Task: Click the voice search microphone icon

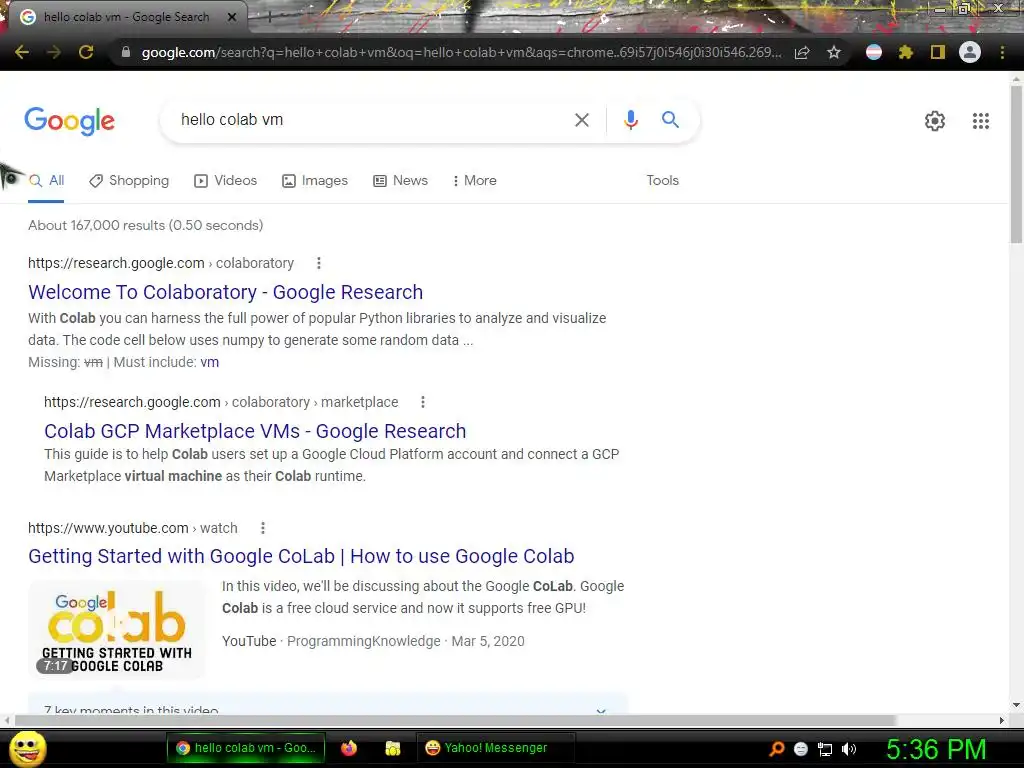Action: (x=630, y=120)
